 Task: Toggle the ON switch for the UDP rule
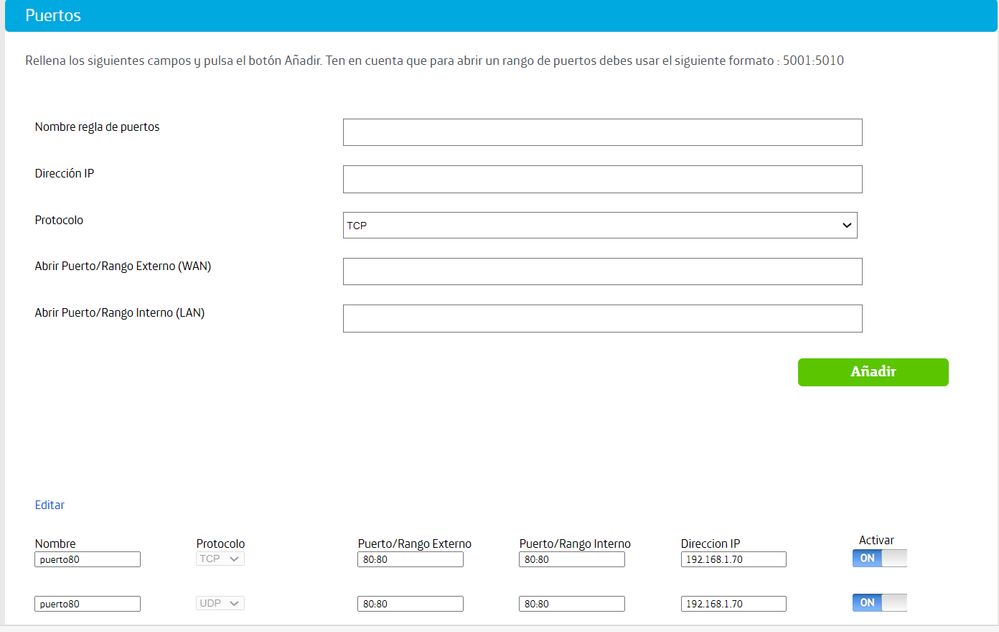coord(879,603)
